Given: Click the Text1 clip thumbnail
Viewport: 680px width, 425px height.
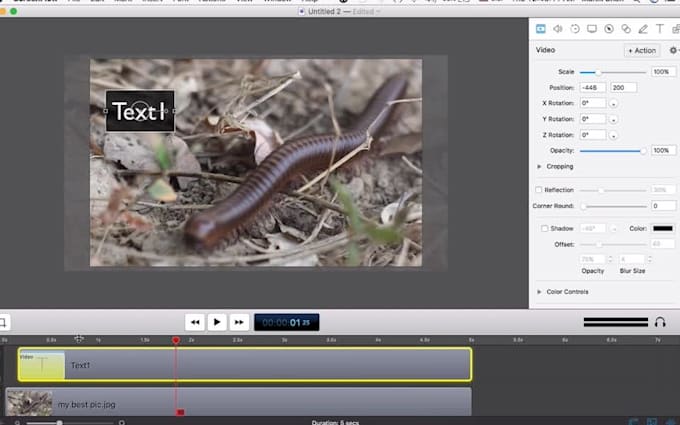Looking at the screenshot, I should 42,365.
